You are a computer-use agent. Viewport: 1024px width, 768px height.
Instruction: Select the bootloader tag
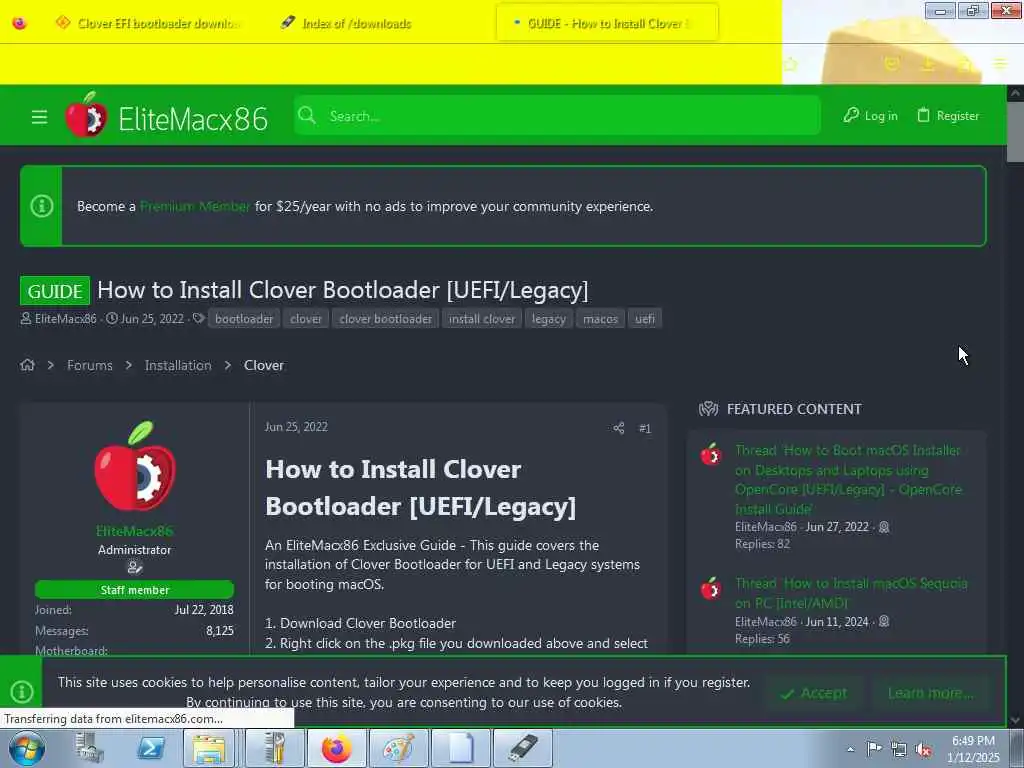[x=244, y=319]
